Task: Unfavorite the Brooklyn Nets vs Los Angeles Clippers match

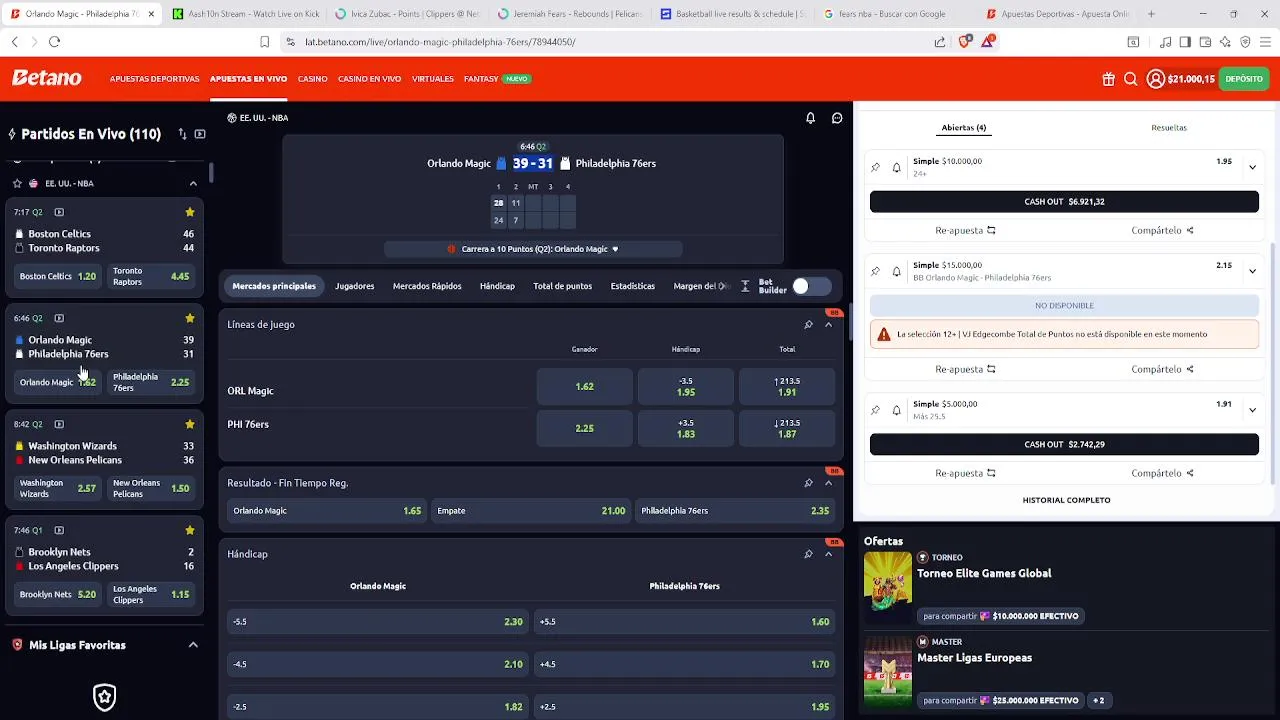Action: [190, 530]
